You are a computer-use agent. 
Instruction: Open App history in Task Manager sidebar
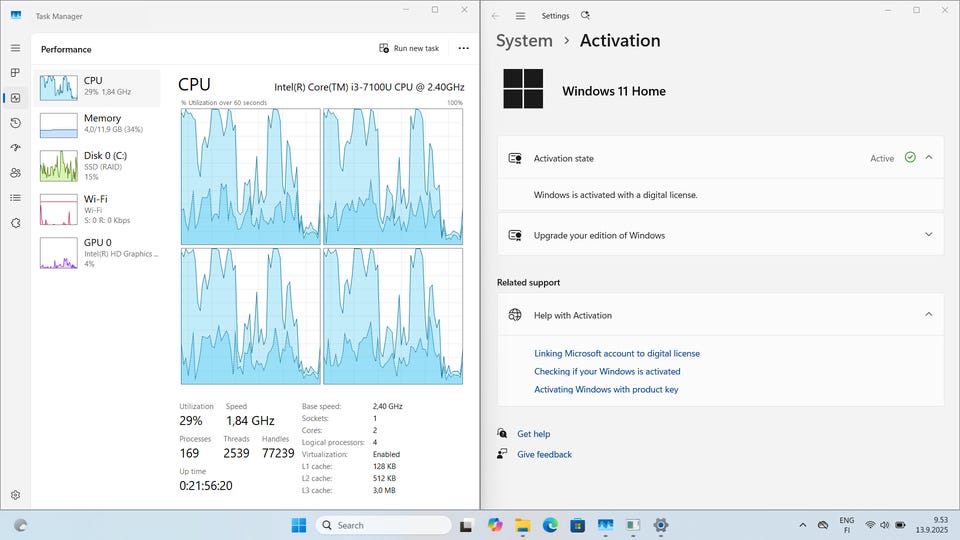pyautogui.click(x=15, y=123)
